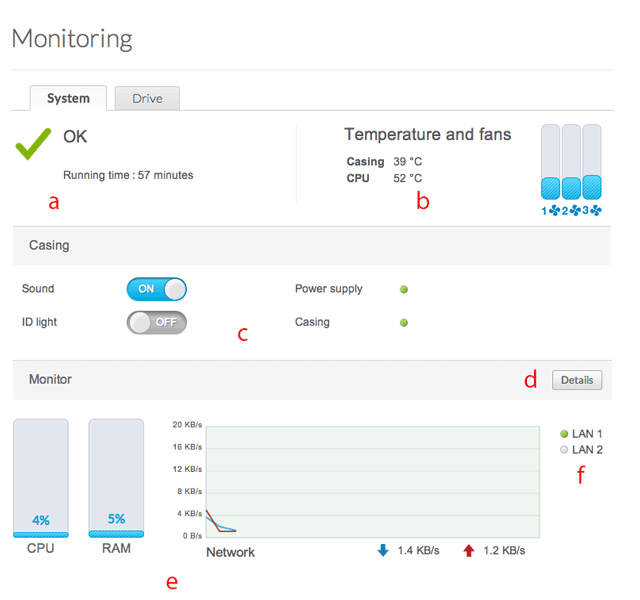Click the CPU usage bar
Viewport: 640px width, 600px height.
click(41, 478)
